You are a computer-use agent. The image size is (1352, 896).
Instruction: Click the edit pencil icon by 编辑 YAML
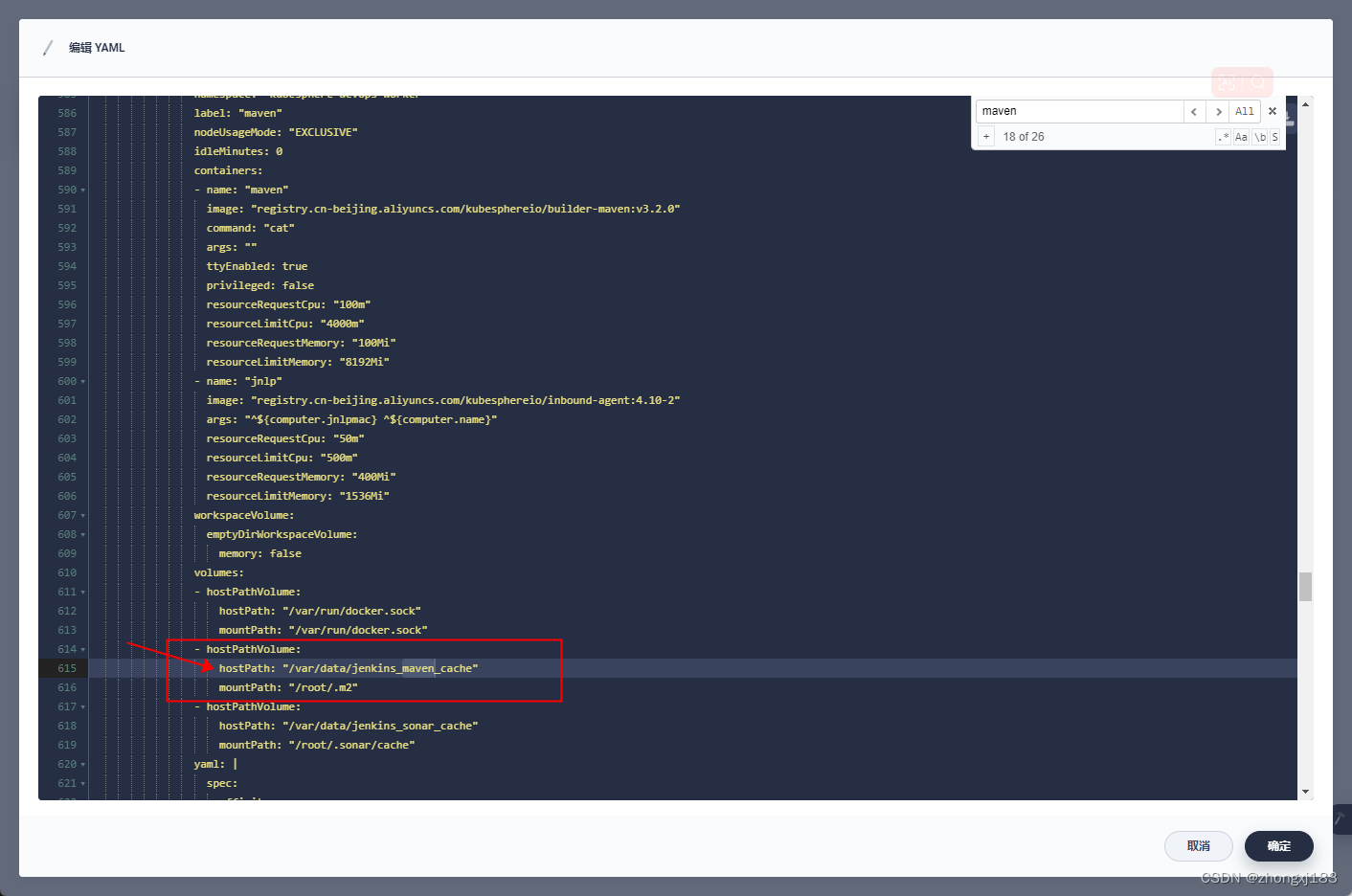[48, 48]
